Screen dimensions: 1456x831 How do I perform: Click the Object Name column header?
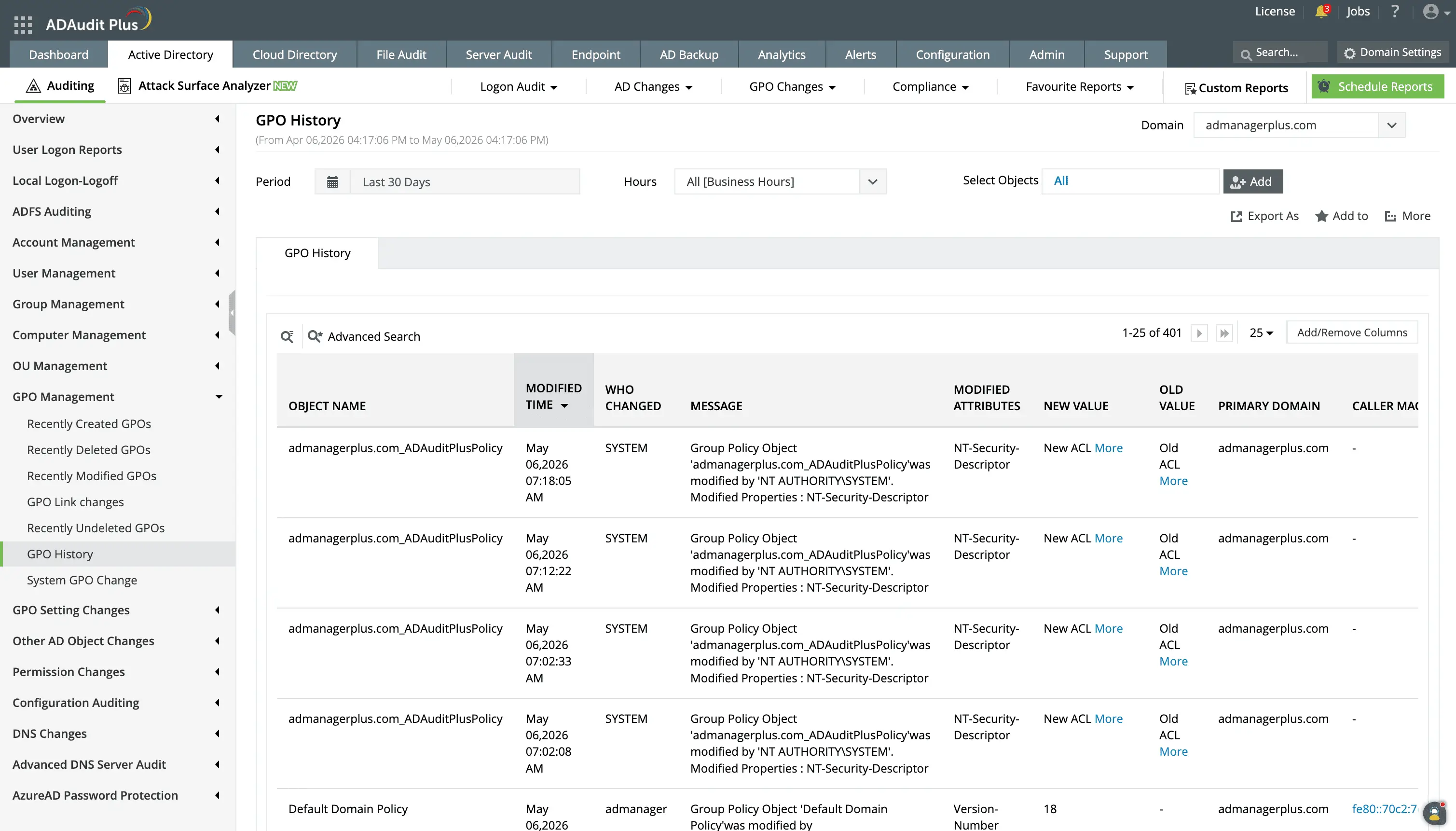327,406
